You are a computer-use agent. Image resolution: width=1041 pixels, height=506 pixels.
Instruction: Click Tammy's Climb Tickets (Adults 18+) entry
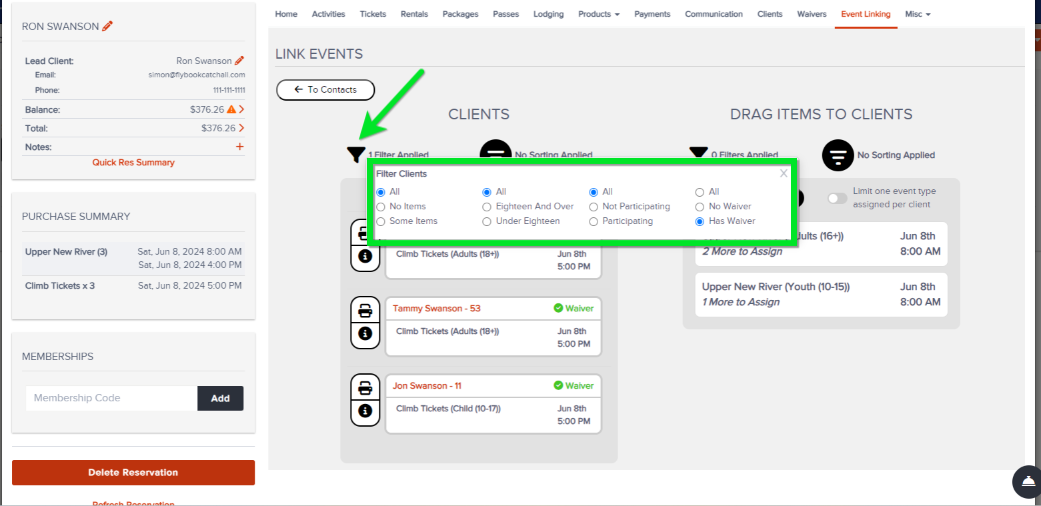493,337
